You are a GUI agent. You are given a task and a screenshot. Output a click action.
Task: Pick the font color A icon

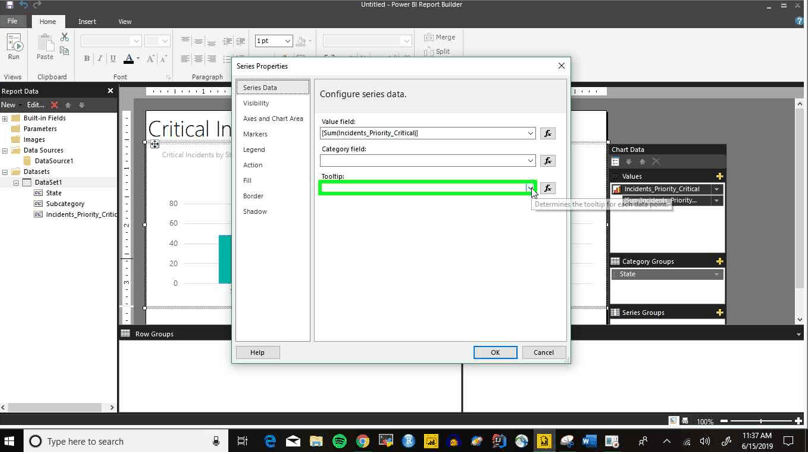[x=129, y=58]
